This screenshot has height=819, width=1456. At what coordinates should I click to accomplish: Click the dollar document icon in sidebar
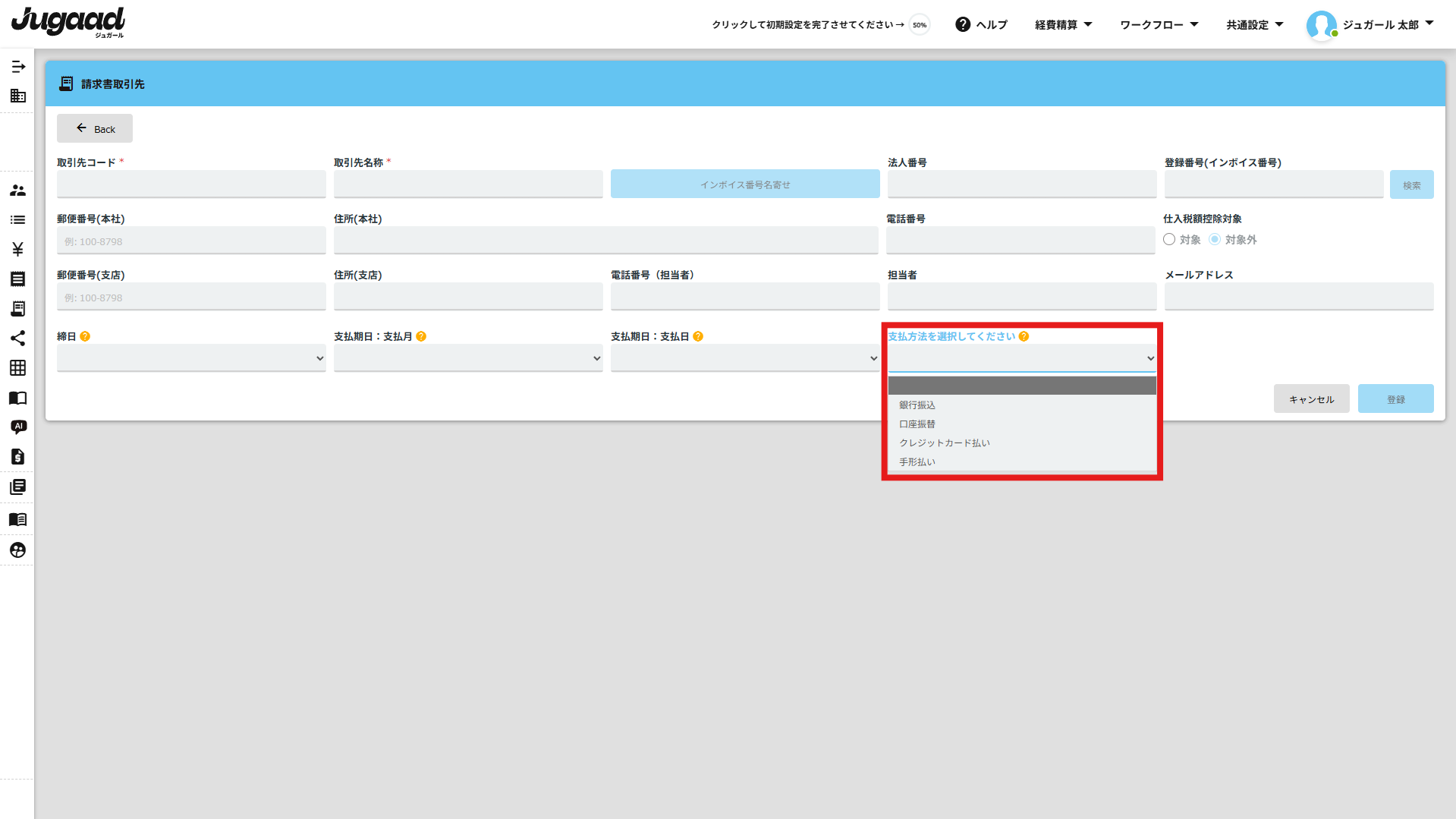(18, 457)
